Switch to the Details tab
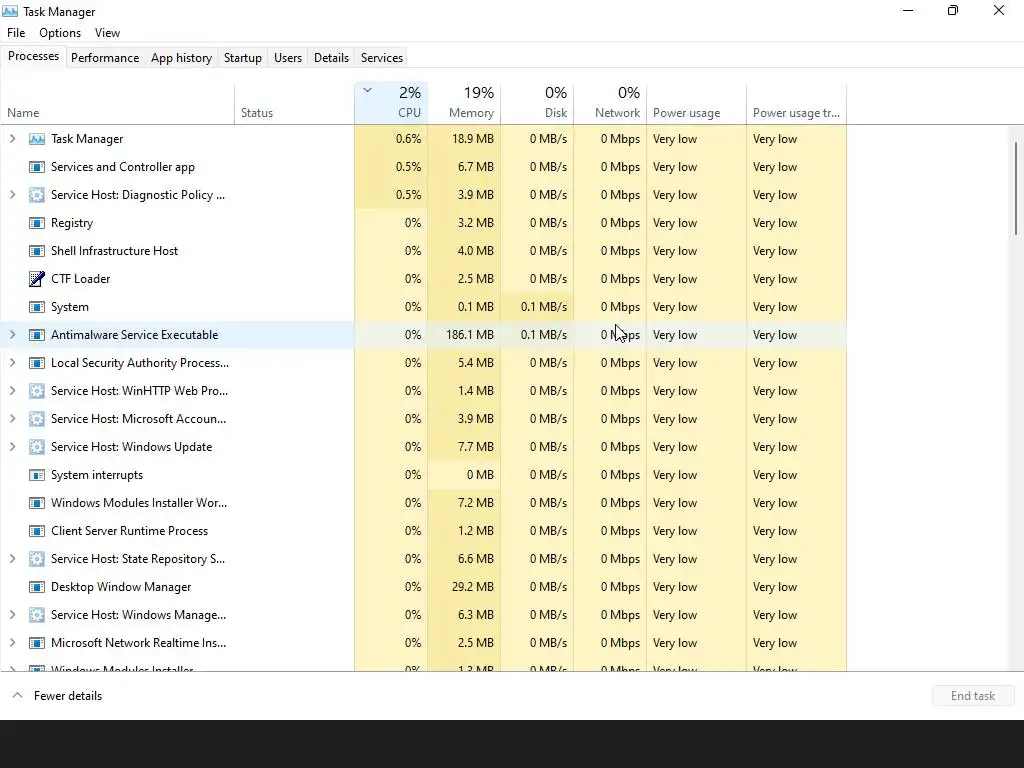Image resolution: width=1024 pixels, height=768 pixels. pyautogui.click(x=331, y=57)
